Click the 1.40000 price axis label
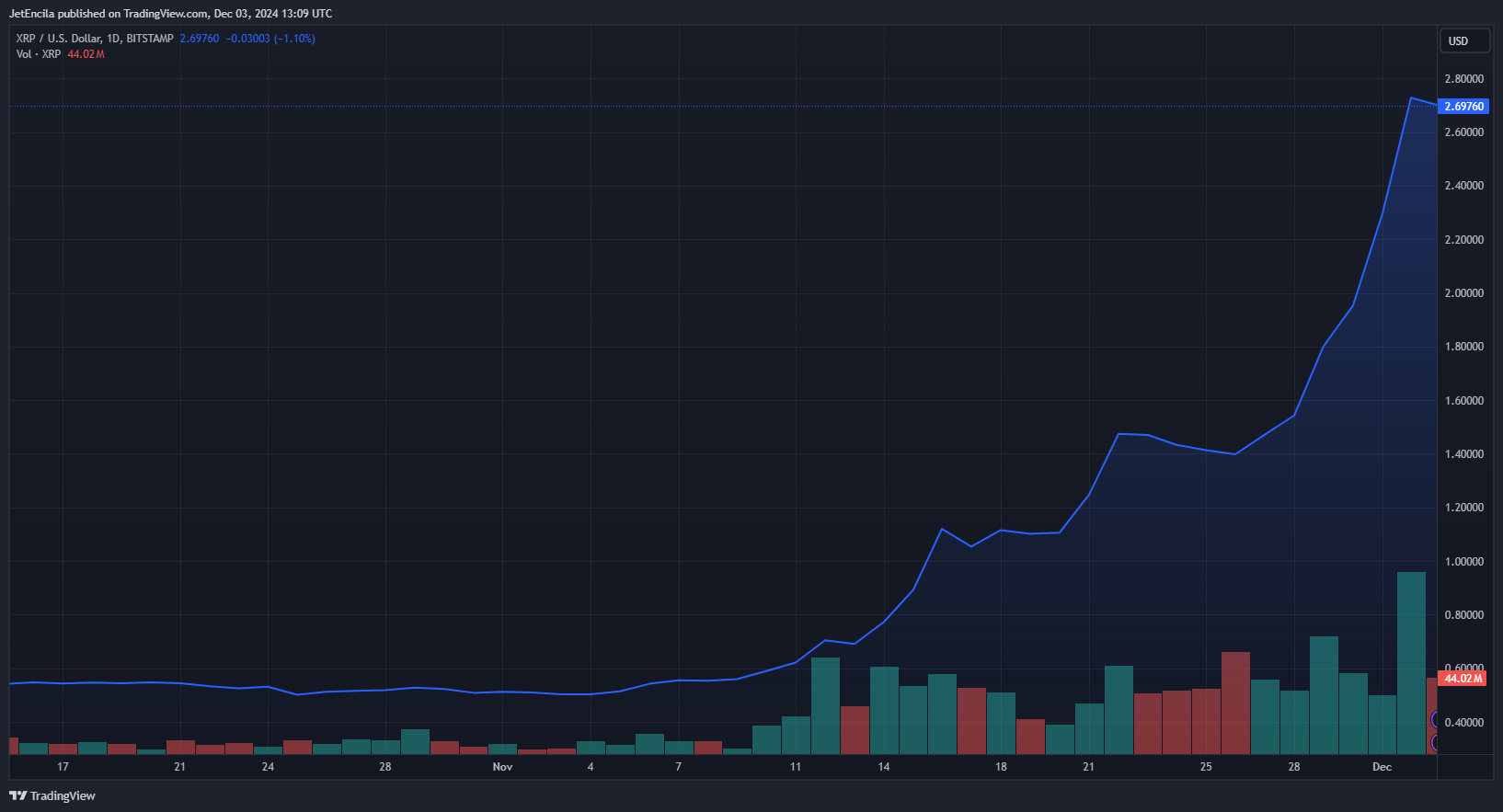The image size is (1503, 812). click(1464, 454)
